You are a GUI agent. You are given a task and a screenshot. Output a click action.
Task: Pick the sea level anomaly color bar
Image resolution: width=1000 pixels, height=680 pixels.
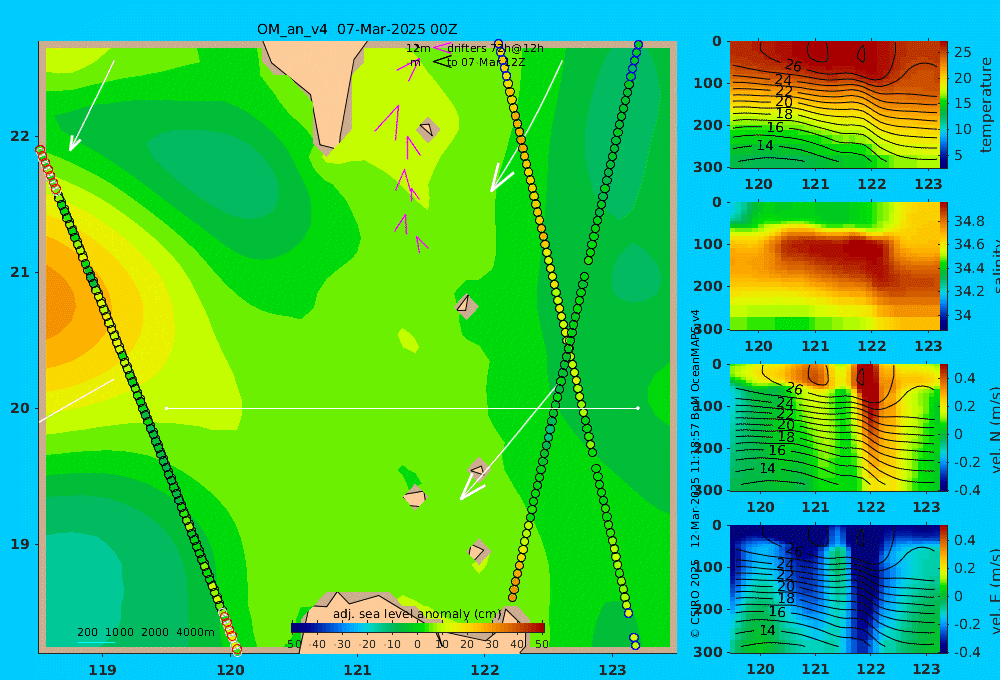point(418,627)
